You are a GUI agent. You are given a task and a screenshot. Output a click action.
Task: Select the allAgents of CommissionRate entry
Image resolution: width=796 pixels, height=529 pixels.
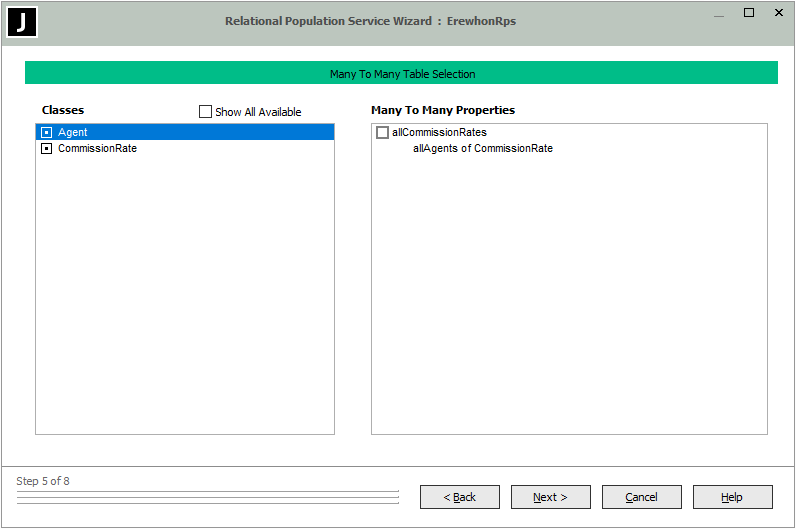click(x=483, y=149)
